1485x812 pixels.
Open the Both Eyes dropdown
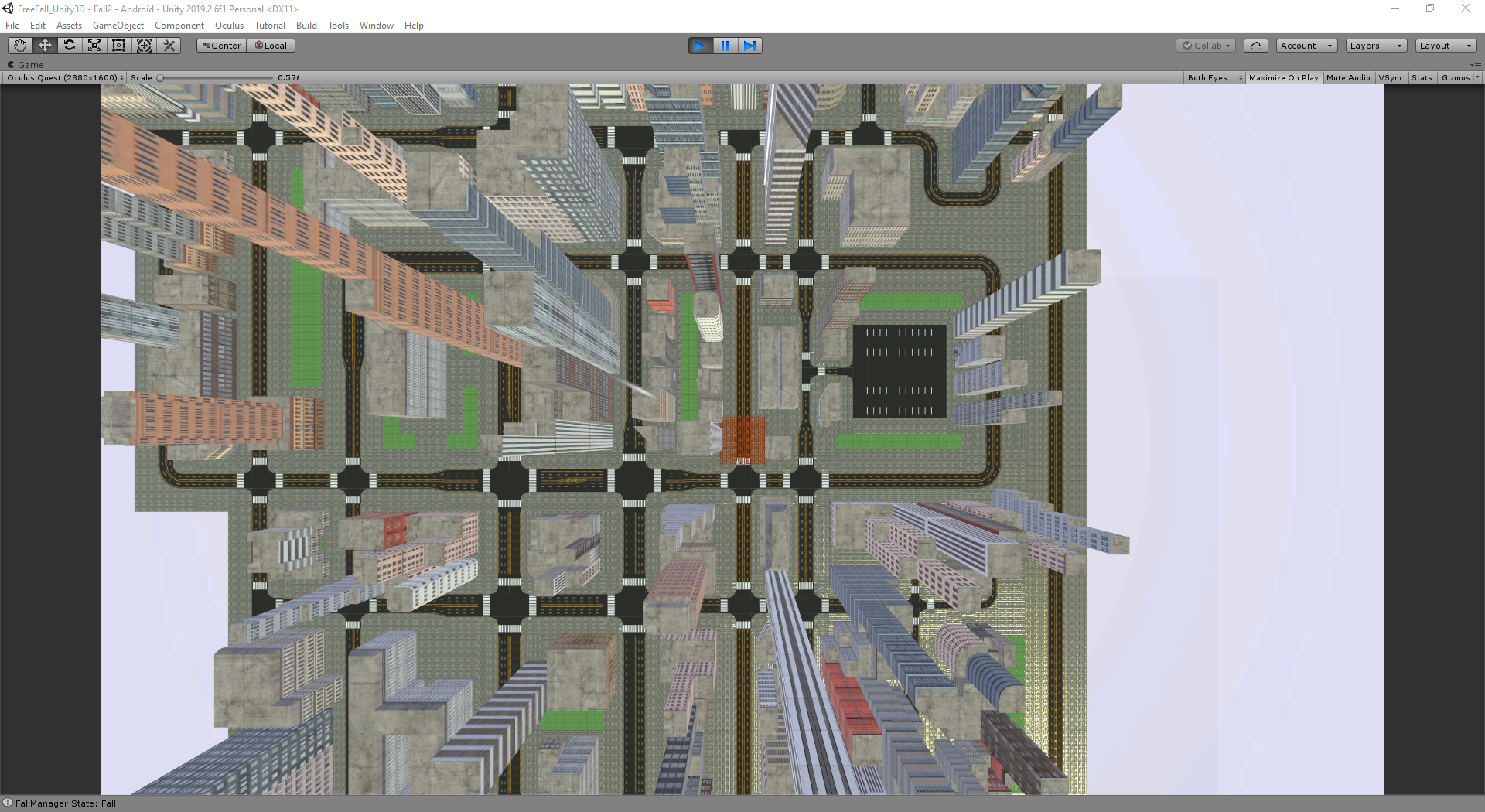[x=1214, y=78]
